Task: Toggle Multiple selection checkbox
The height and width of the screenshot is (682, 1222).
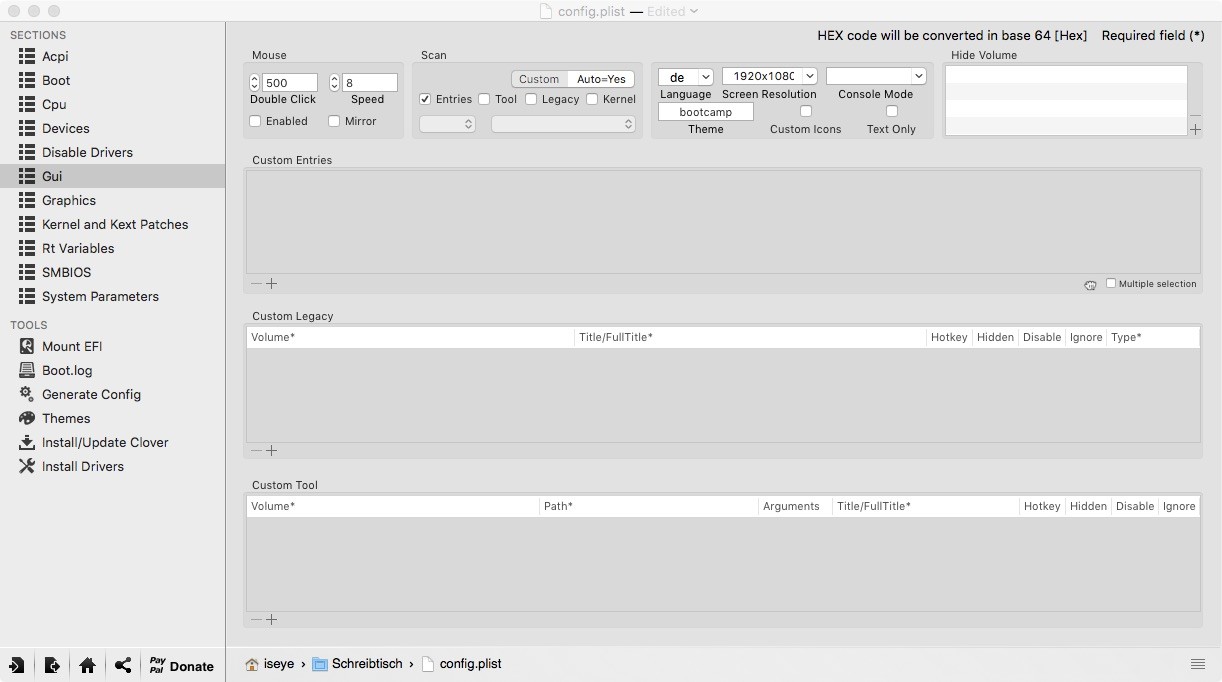Action: 1111,283
